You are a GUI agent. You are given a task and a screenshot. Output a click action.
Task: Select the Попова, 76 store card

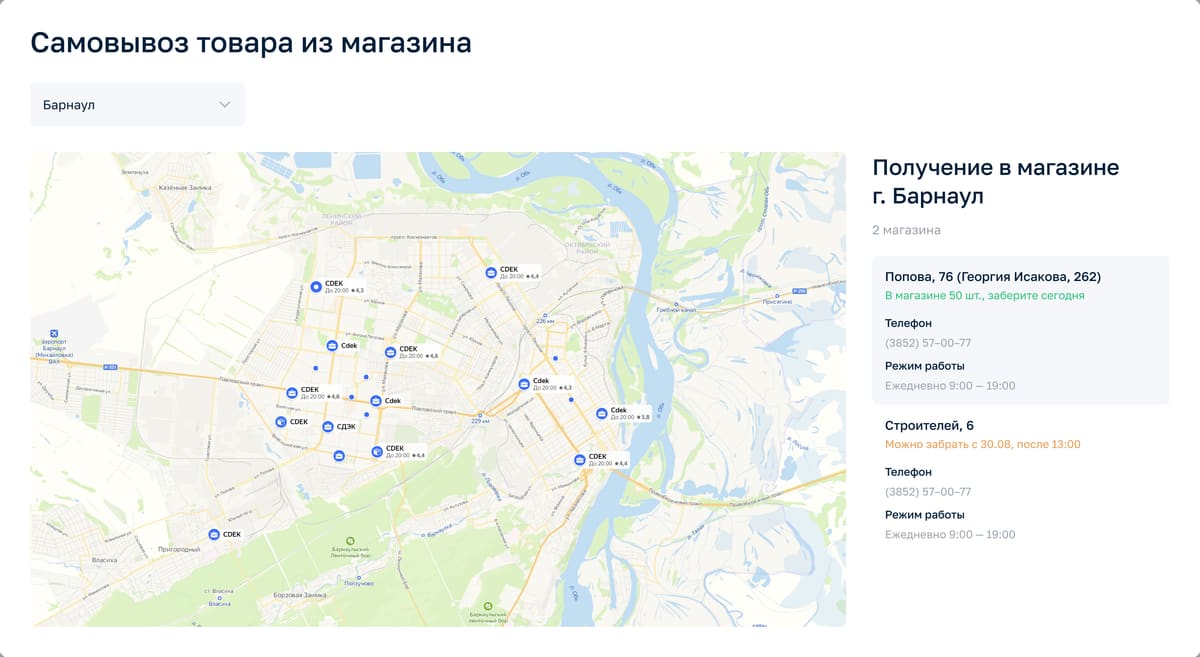point(1020,330)
